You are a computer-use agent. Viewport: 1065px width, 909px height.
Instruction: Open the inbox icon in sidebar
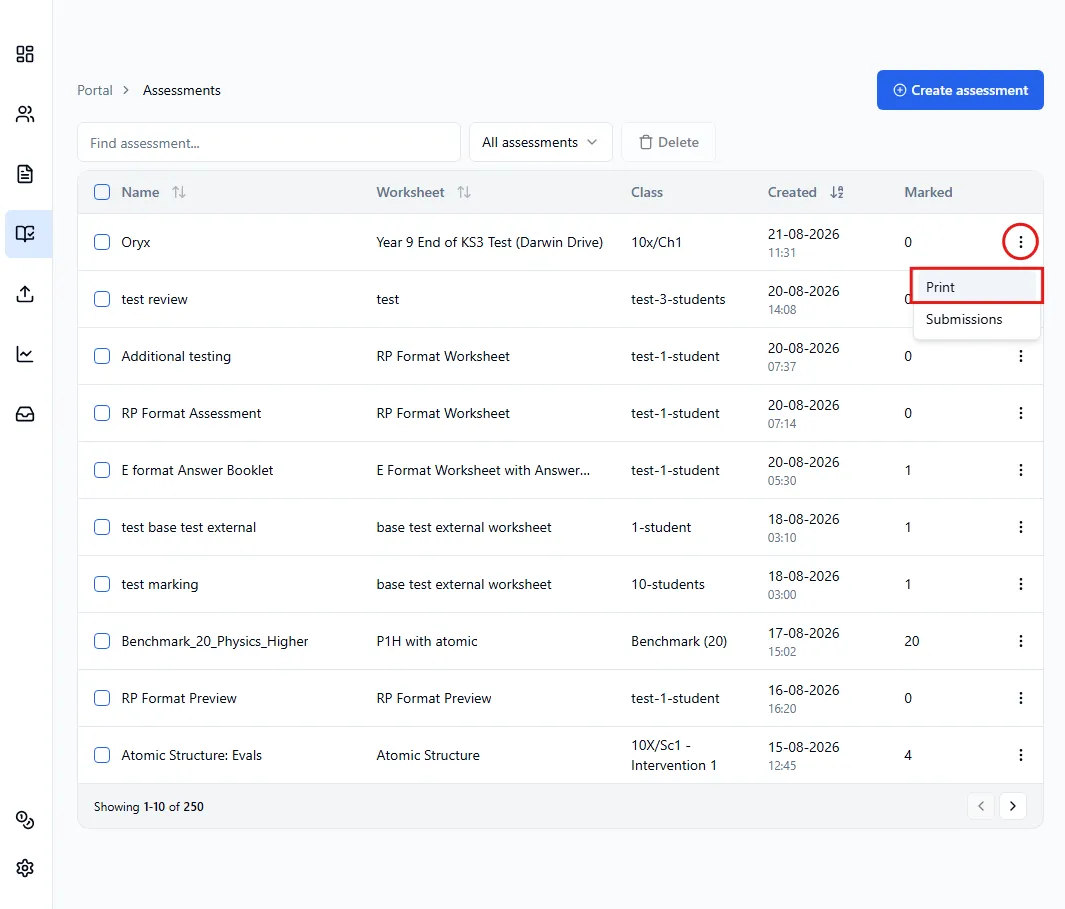tap(25, 414)
